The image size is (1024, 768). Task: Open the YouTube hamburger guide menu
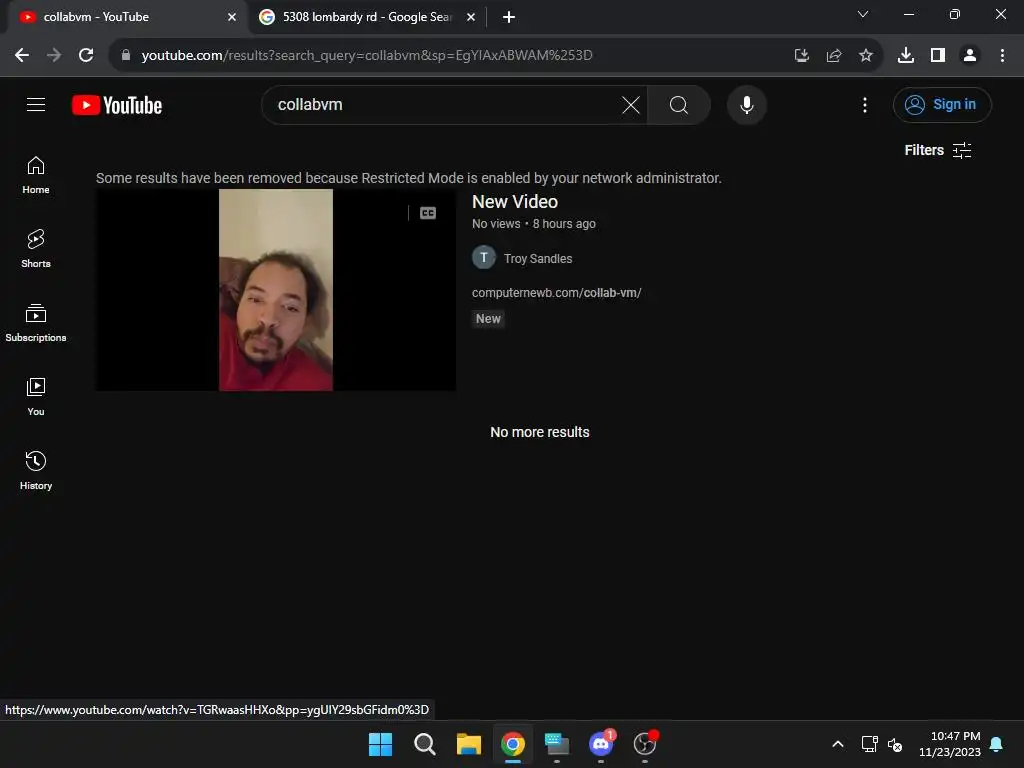click(36, 104)
